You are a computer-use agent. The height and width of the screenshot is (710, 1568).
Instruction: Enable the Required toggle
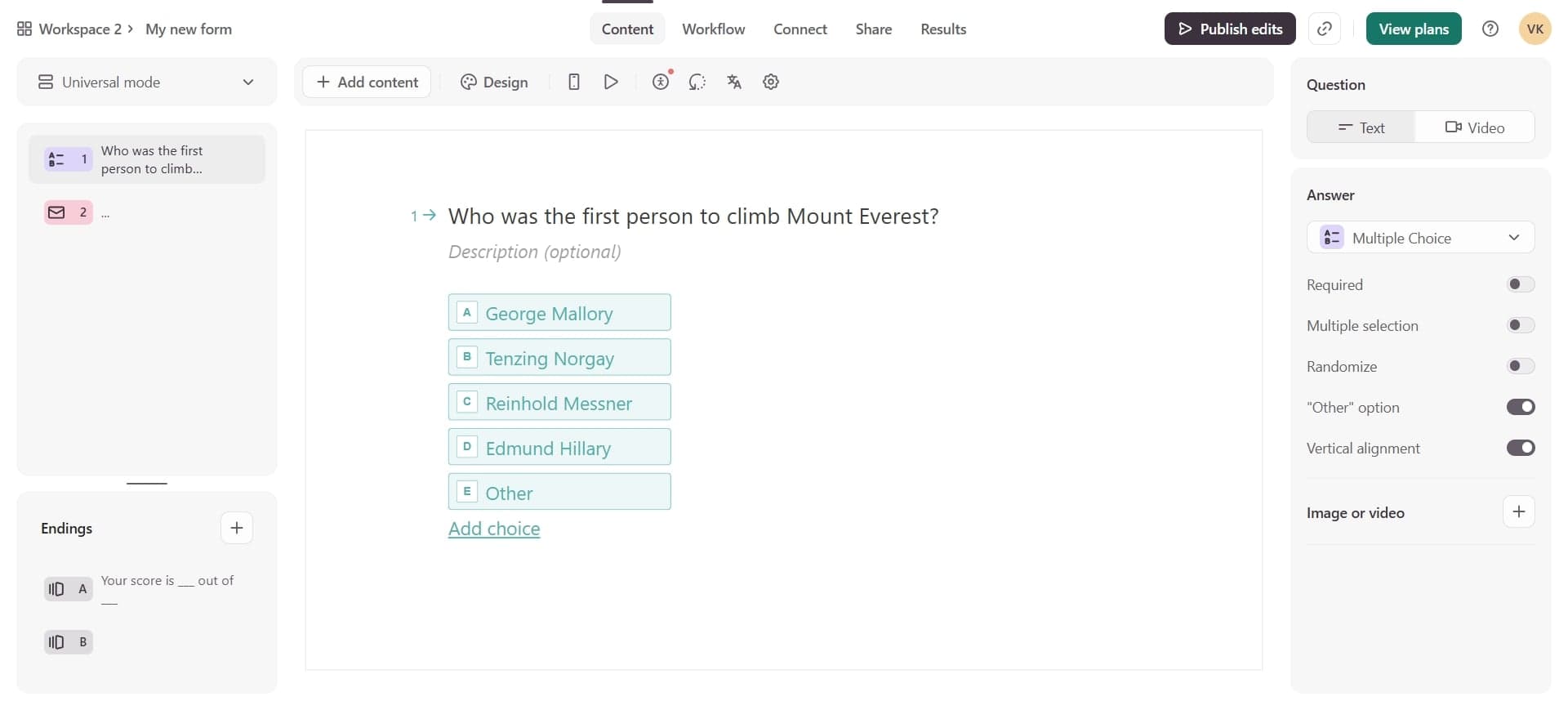coord(1520,284)
